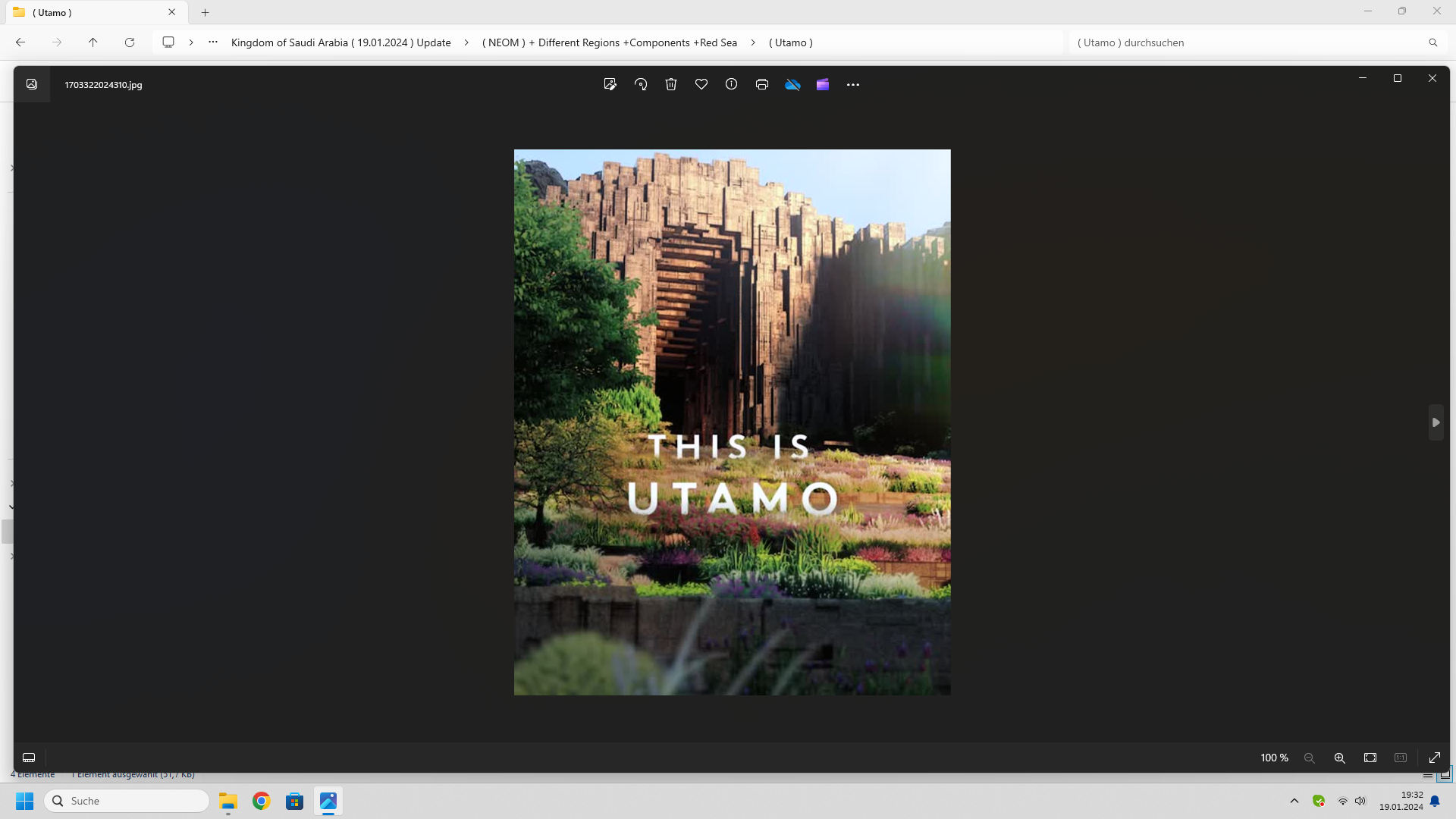Open the Windows Start menu

click(x=25, y=801)
